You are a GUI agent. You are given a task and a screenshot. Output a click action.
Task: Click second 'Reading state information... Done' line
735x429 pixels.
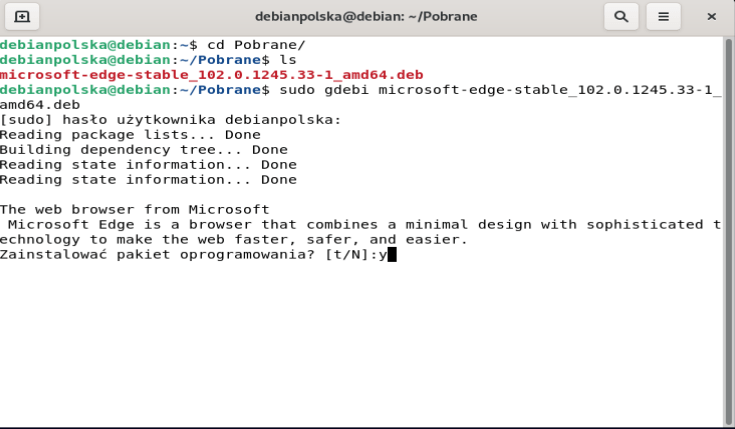pyautogui.click(x=148, y=180)
